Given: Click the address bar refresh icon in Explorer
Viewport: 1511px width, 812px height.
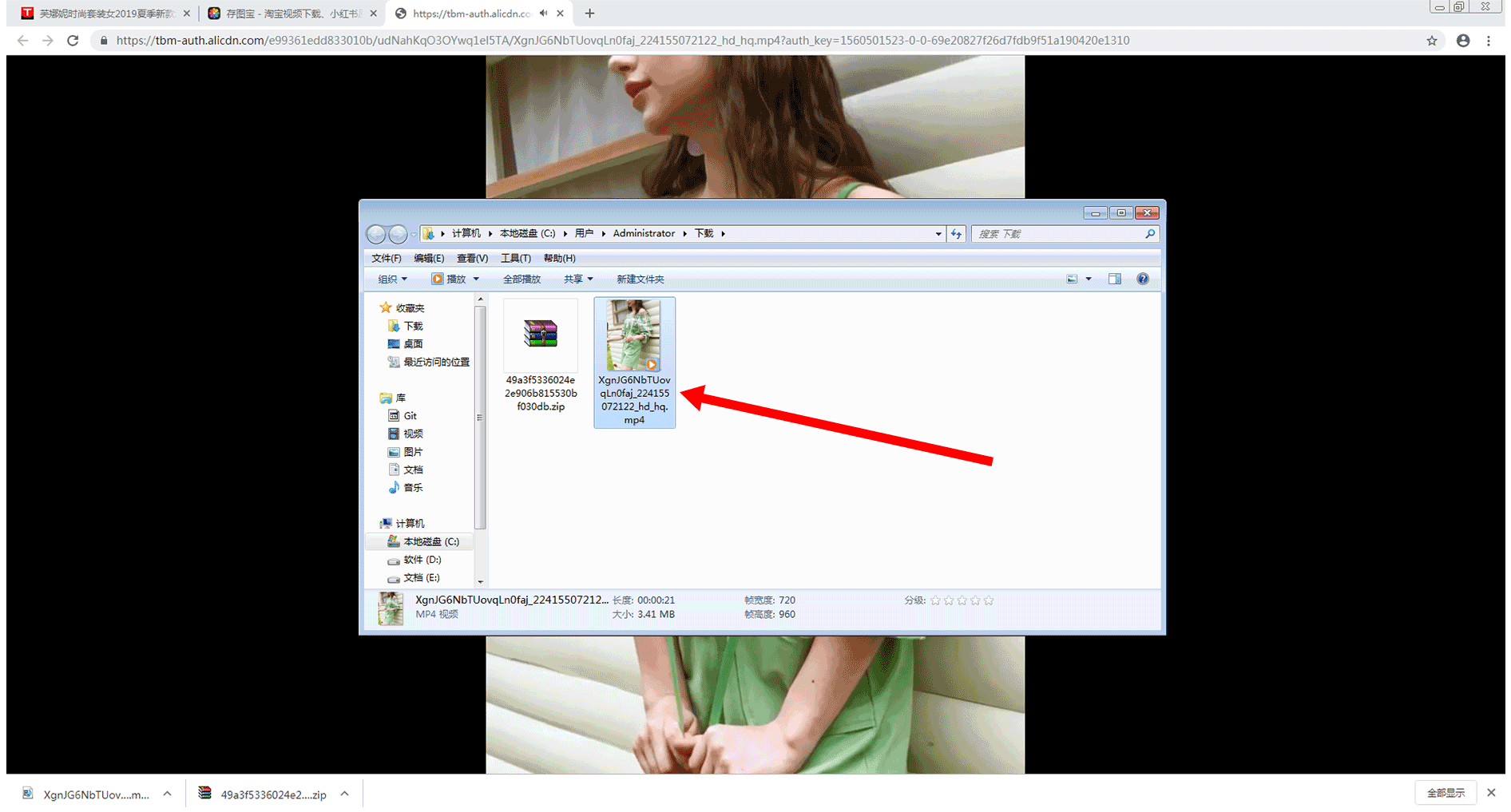Looking at the screenshot, I should tap(956, 234).
